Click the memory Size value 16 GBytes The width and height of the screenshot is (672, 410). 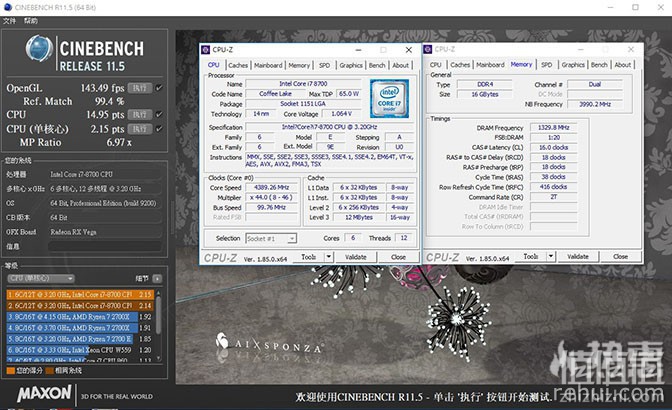click(x=485, y=94)
